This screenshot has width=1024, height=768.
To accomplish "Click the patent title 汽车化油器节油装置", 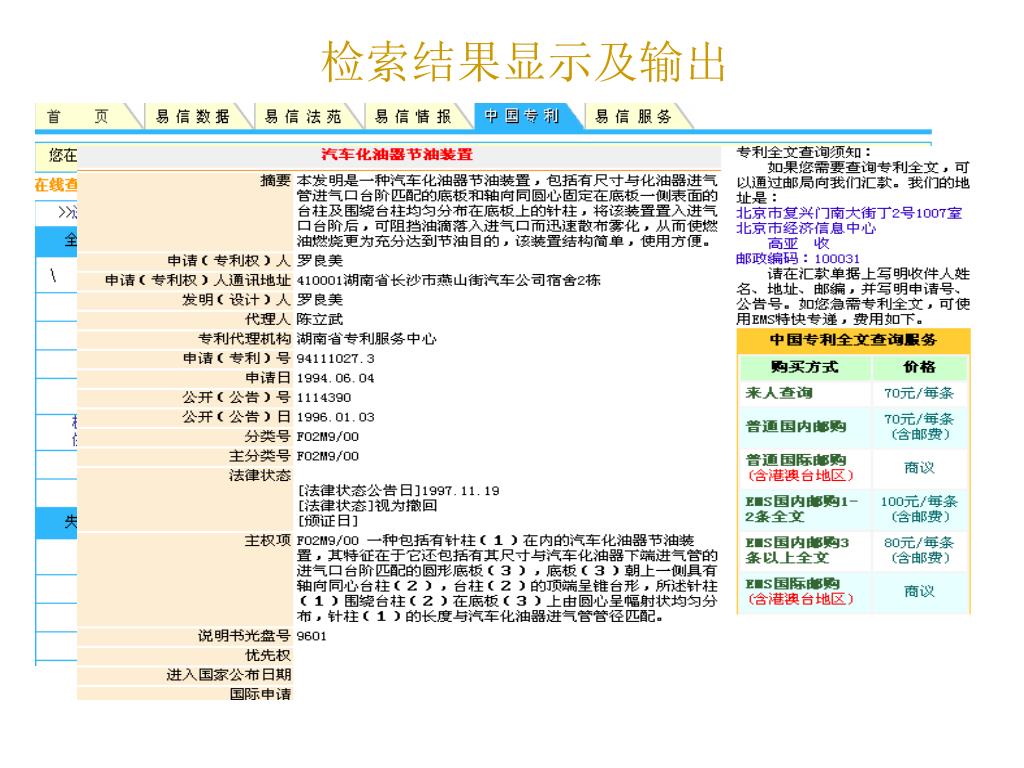I will point(396,155).
